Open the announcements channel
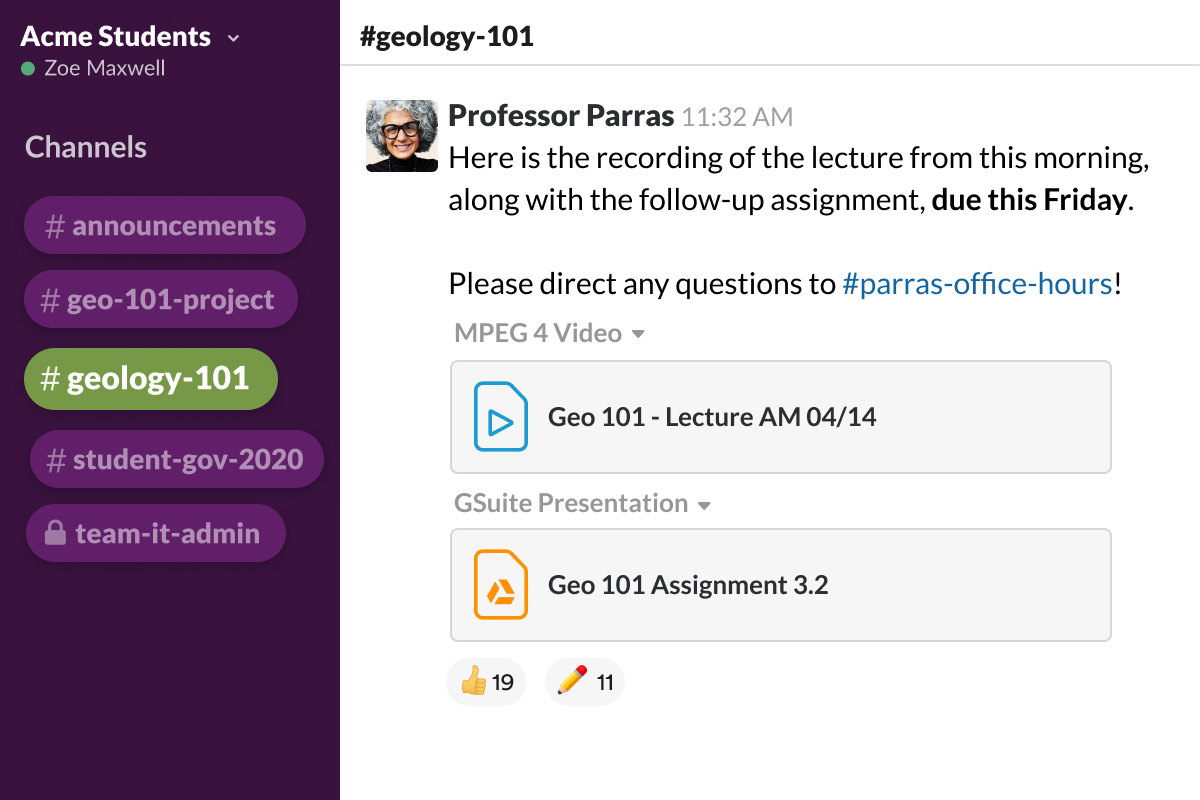This screenshot has height=800, width=1200. click(164, 225)
